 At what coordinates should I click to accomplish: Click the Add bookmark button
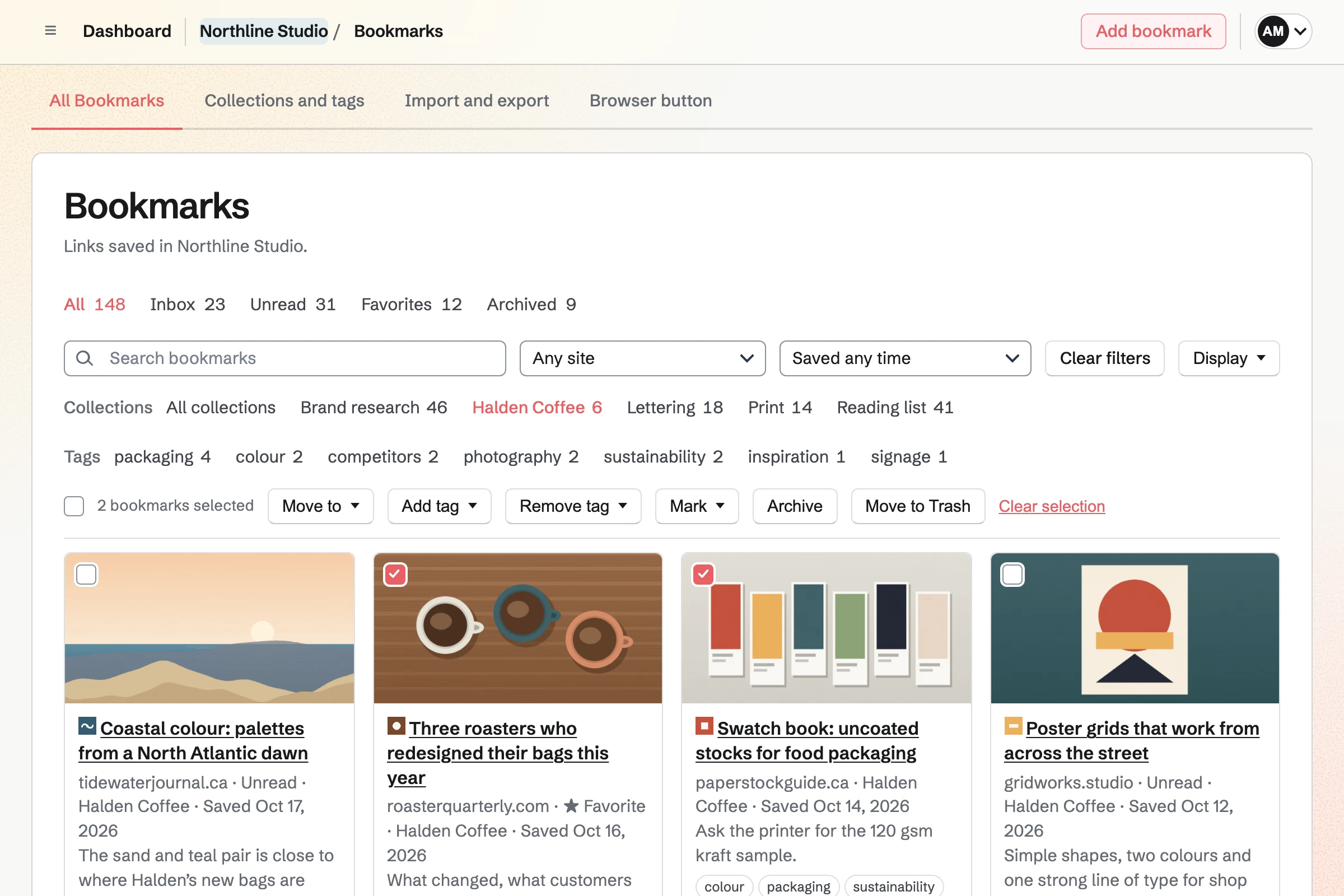tap(1153, 31)
